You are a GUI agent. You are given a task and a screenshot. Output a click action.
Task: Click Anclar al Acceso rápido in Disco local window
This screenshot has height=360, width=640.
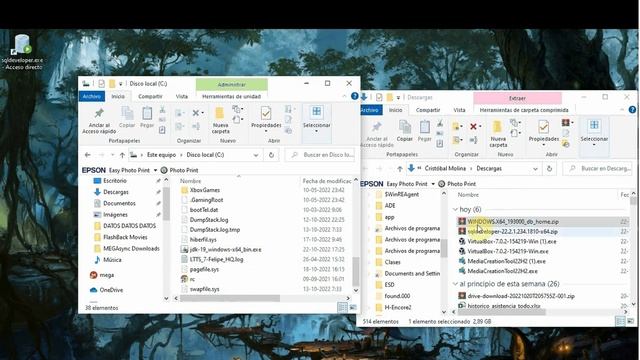point(99,121)
